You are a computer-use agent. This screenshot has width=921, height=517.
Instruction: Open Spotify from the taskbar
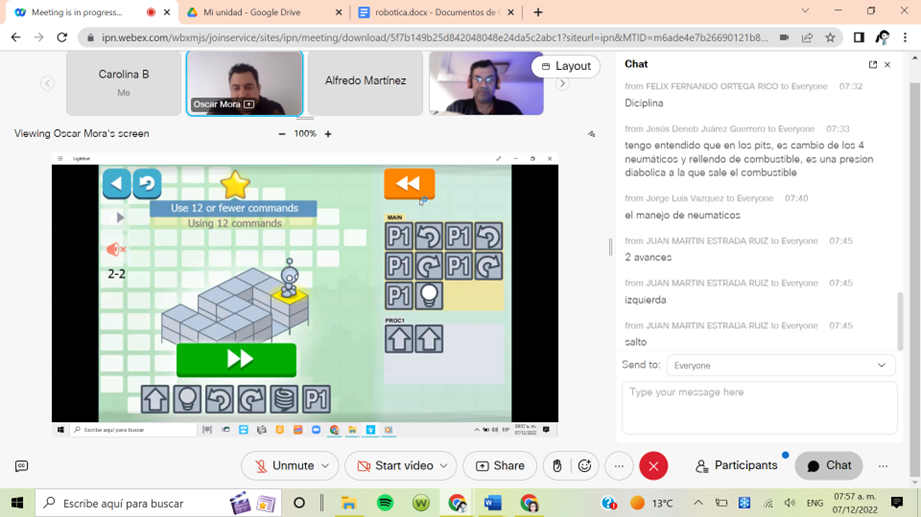point(385,503)
